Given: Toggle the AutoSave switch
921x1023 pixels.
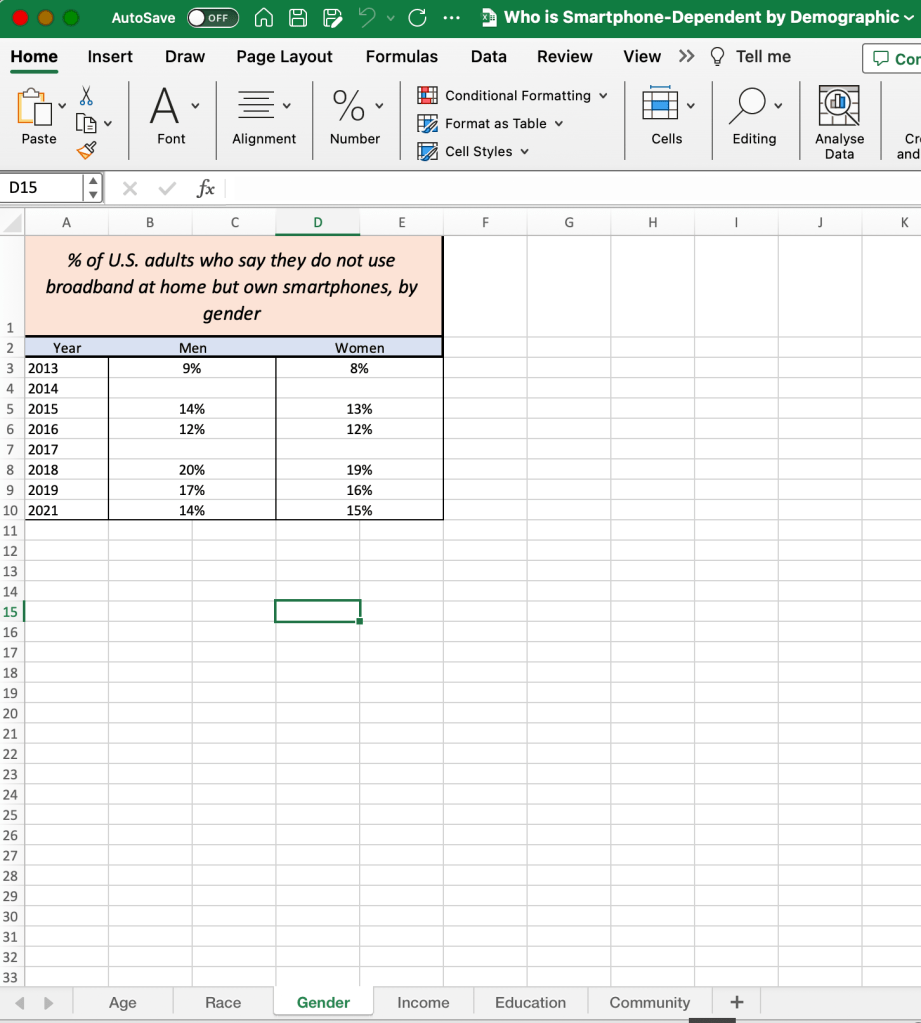Looking at the screenshot, I should (212, 18).
